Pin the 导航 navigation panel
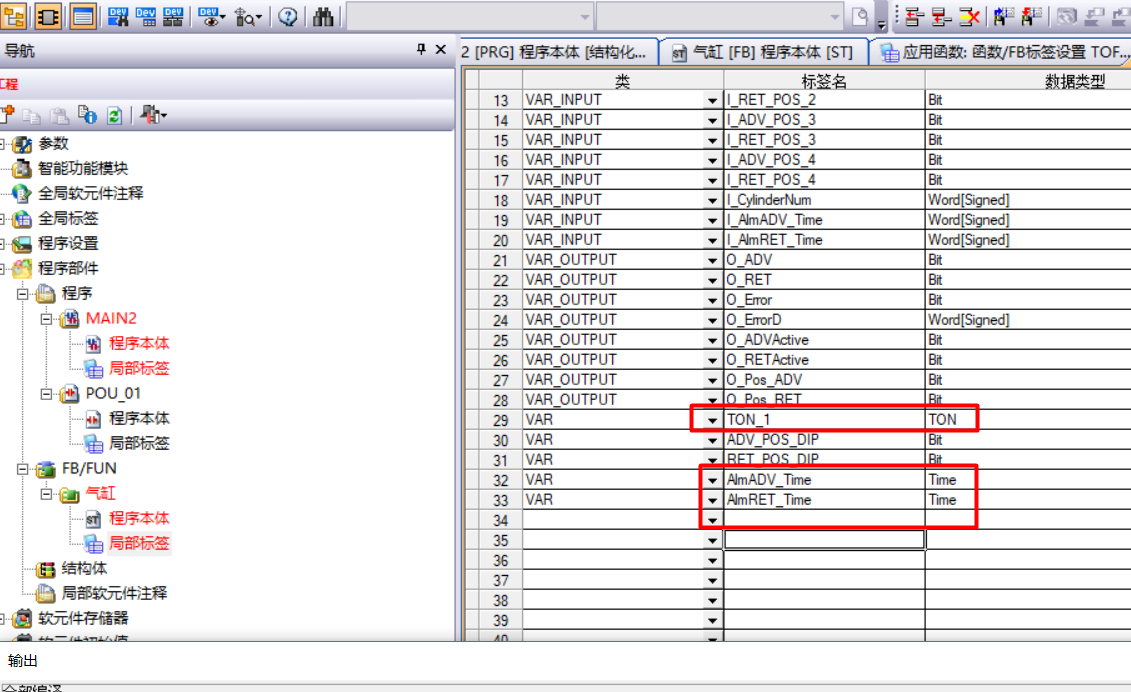 [x=422, y=50]
